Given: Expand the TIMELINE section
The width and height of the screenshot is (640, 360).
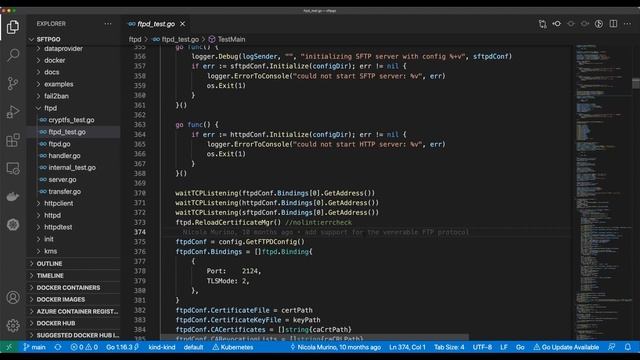Looking at the screenshot, I should click(73, 276).
